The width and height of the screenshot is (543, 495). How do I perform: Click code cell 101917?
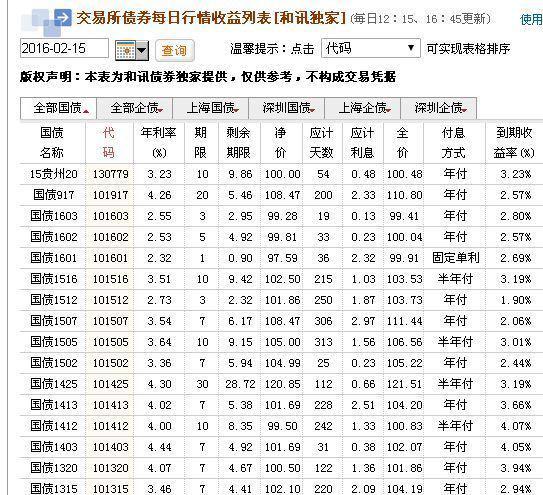(110, 195)
